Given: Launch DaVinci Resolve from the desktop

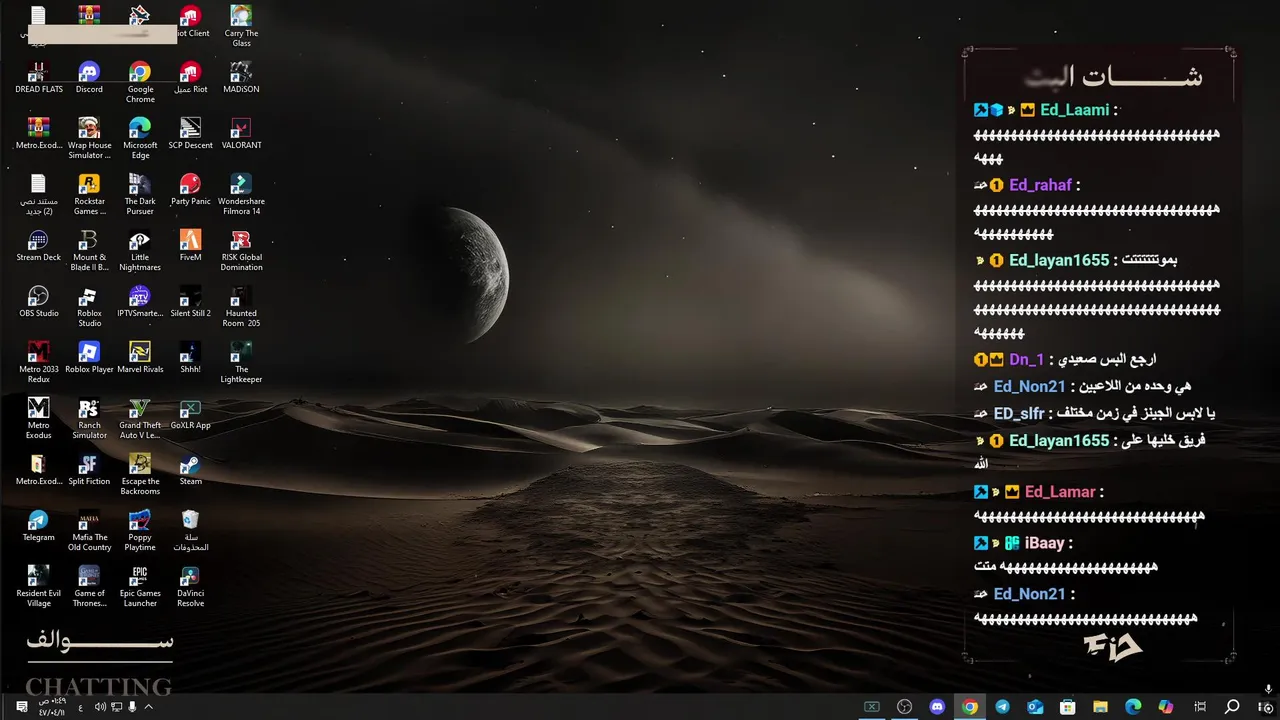Looking at the screenshot, I should (190, 586).
